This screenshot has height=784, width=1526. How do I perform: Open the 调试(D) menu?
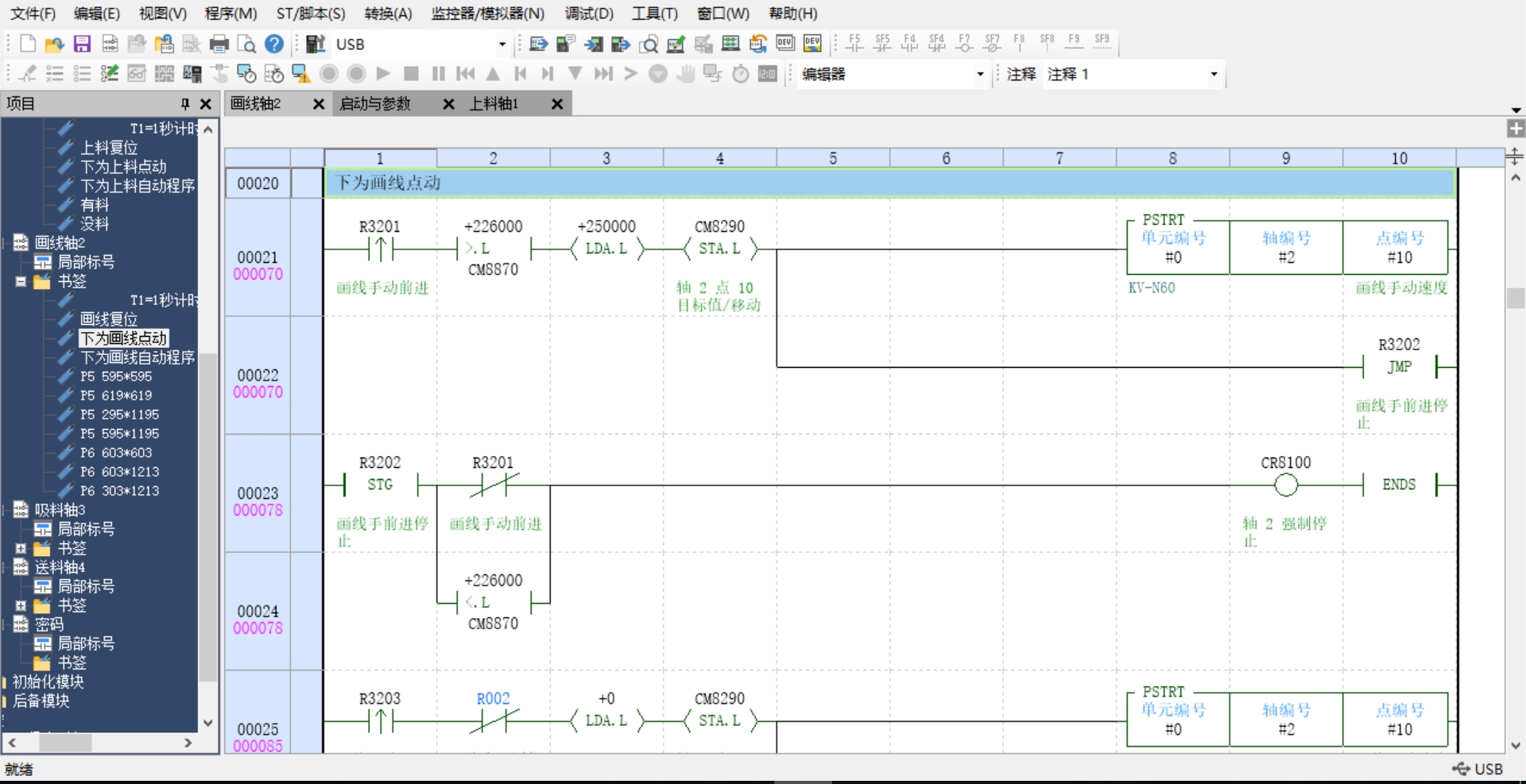pyautogui.click(x=589, y=14)
